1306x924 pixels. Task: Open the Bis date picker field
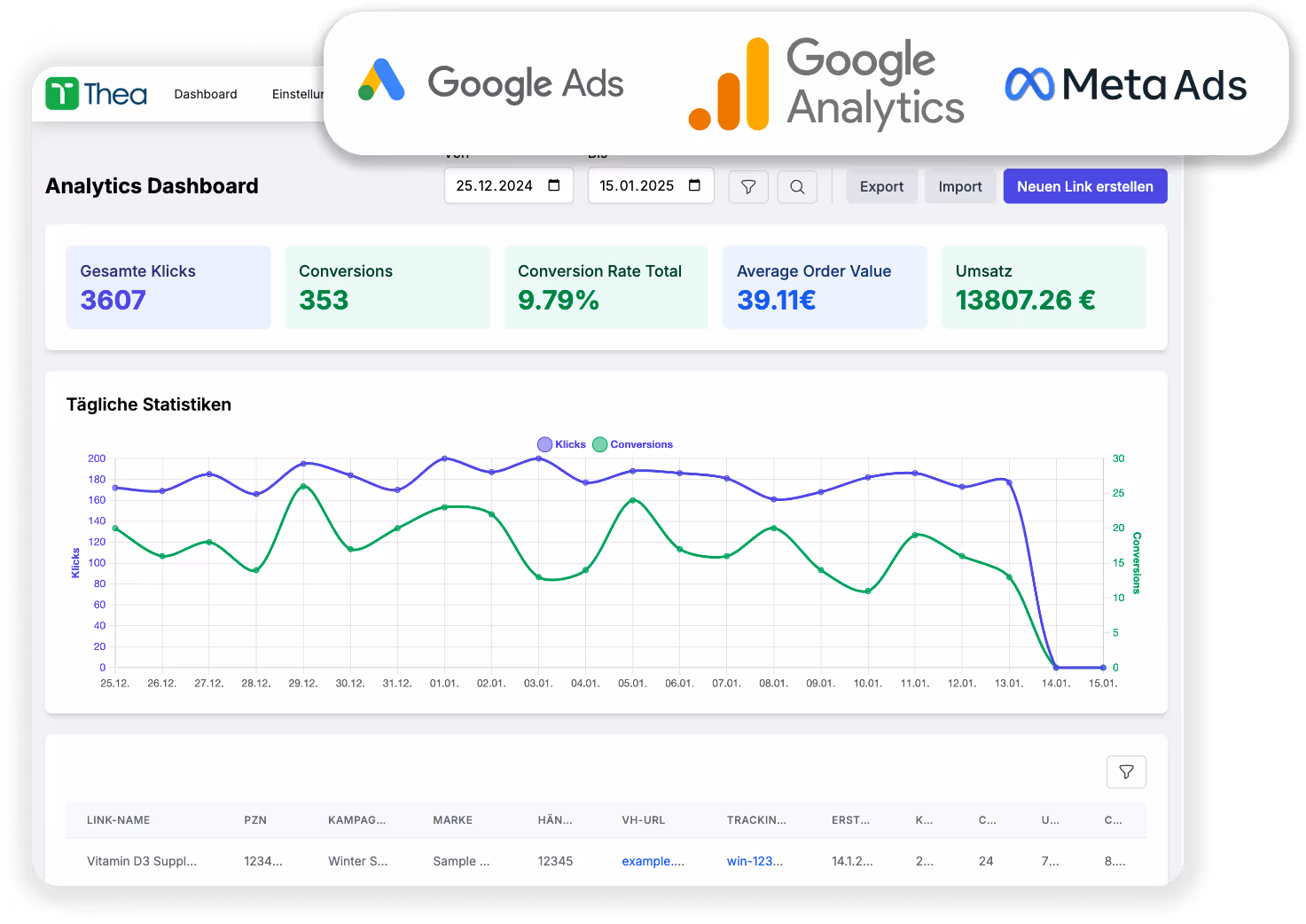638,185
